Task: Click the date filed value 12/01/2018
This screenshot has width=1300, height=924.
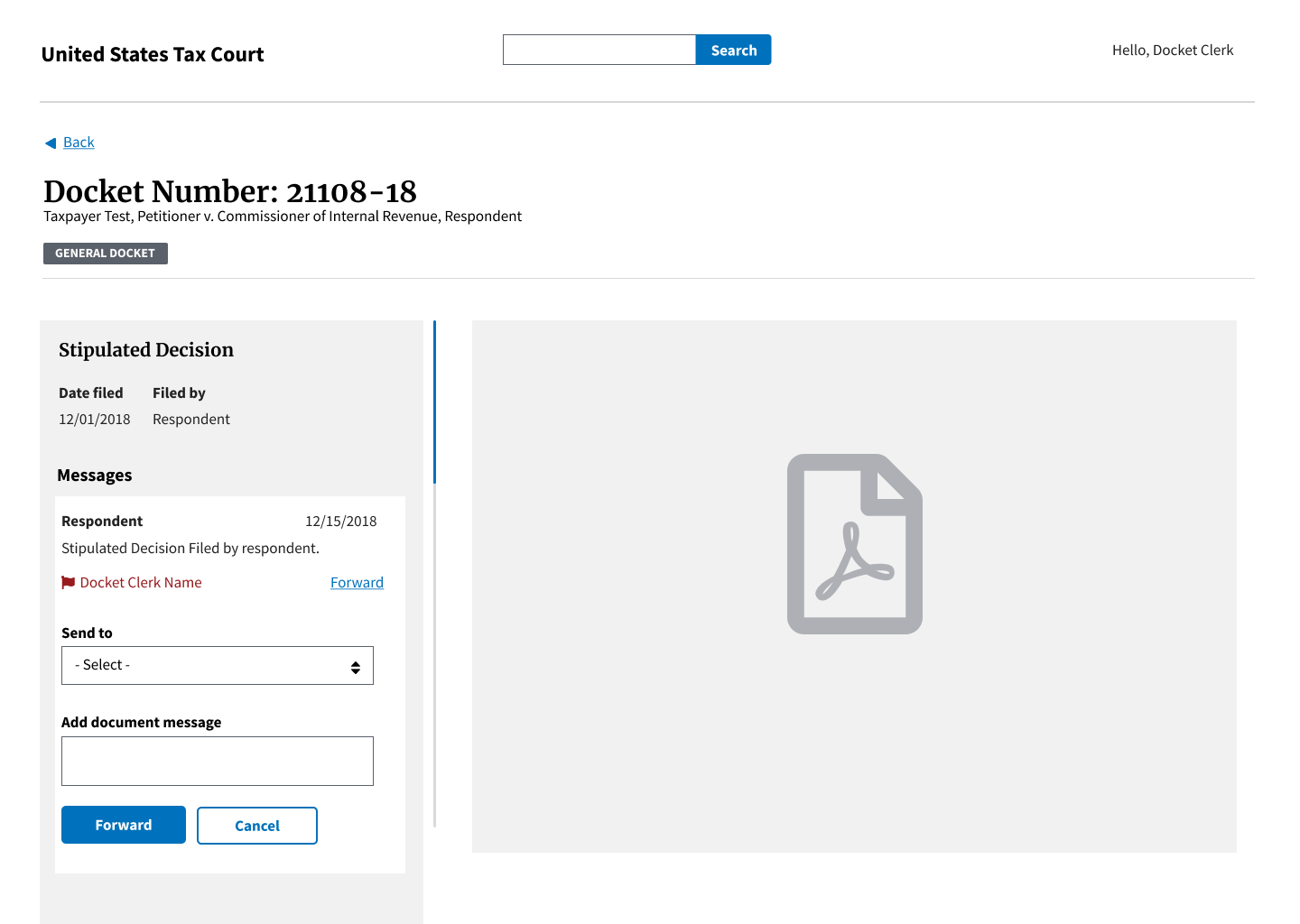Action: coord(95,420)
